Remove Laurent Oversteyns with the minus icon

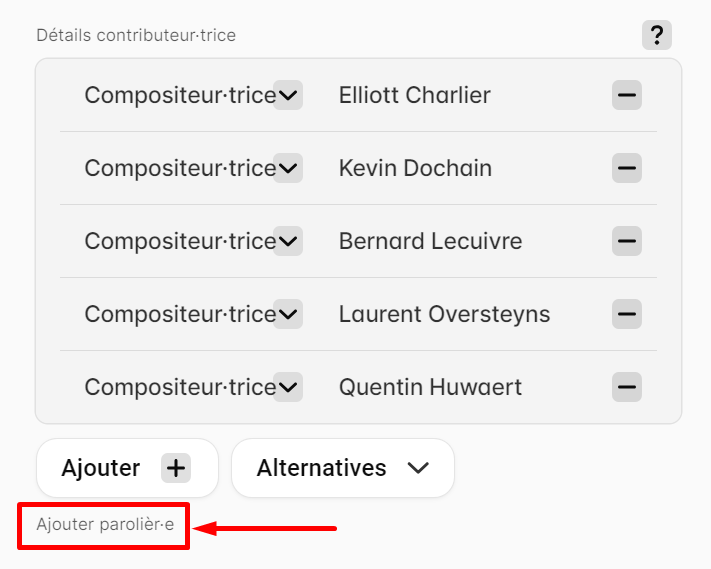pos(627,314)
